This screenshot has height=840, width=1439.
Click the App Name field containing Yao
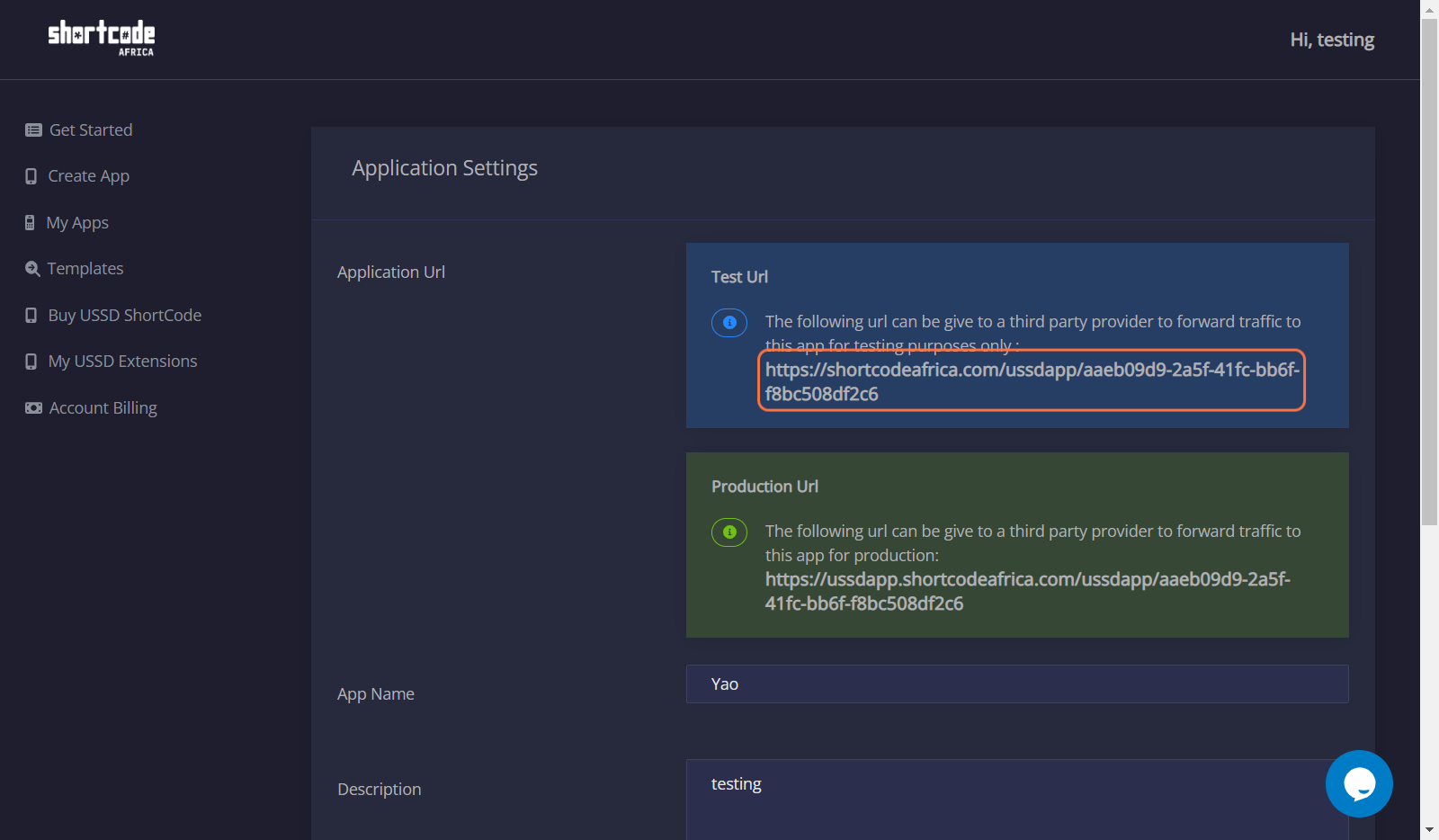click(1017, 684)
